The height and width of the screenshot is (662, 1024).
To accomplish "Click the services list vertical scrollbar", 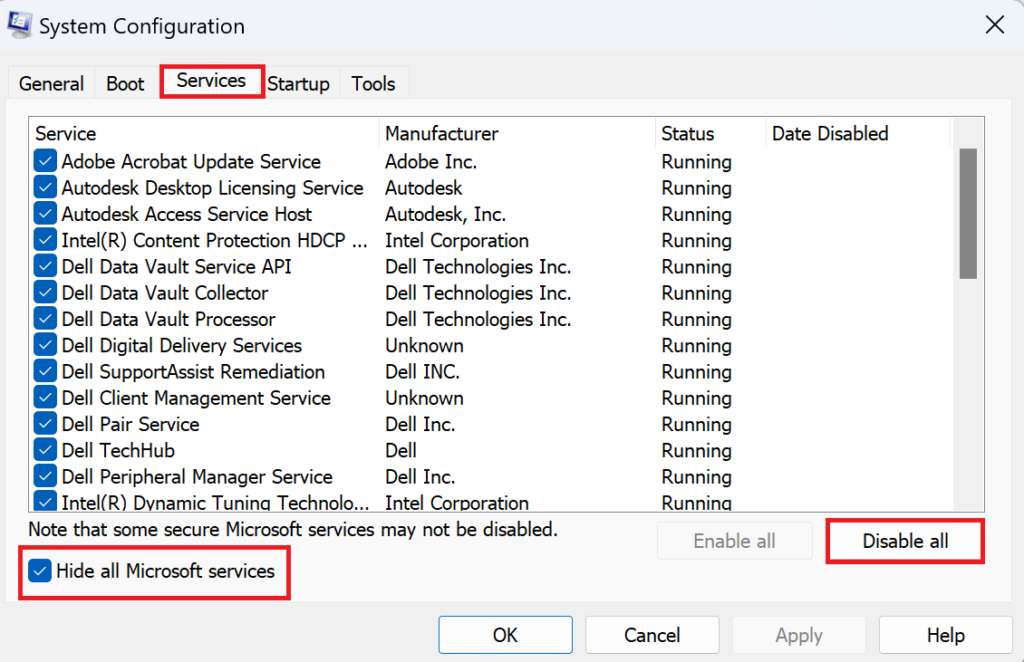I will tap(967, 213).
